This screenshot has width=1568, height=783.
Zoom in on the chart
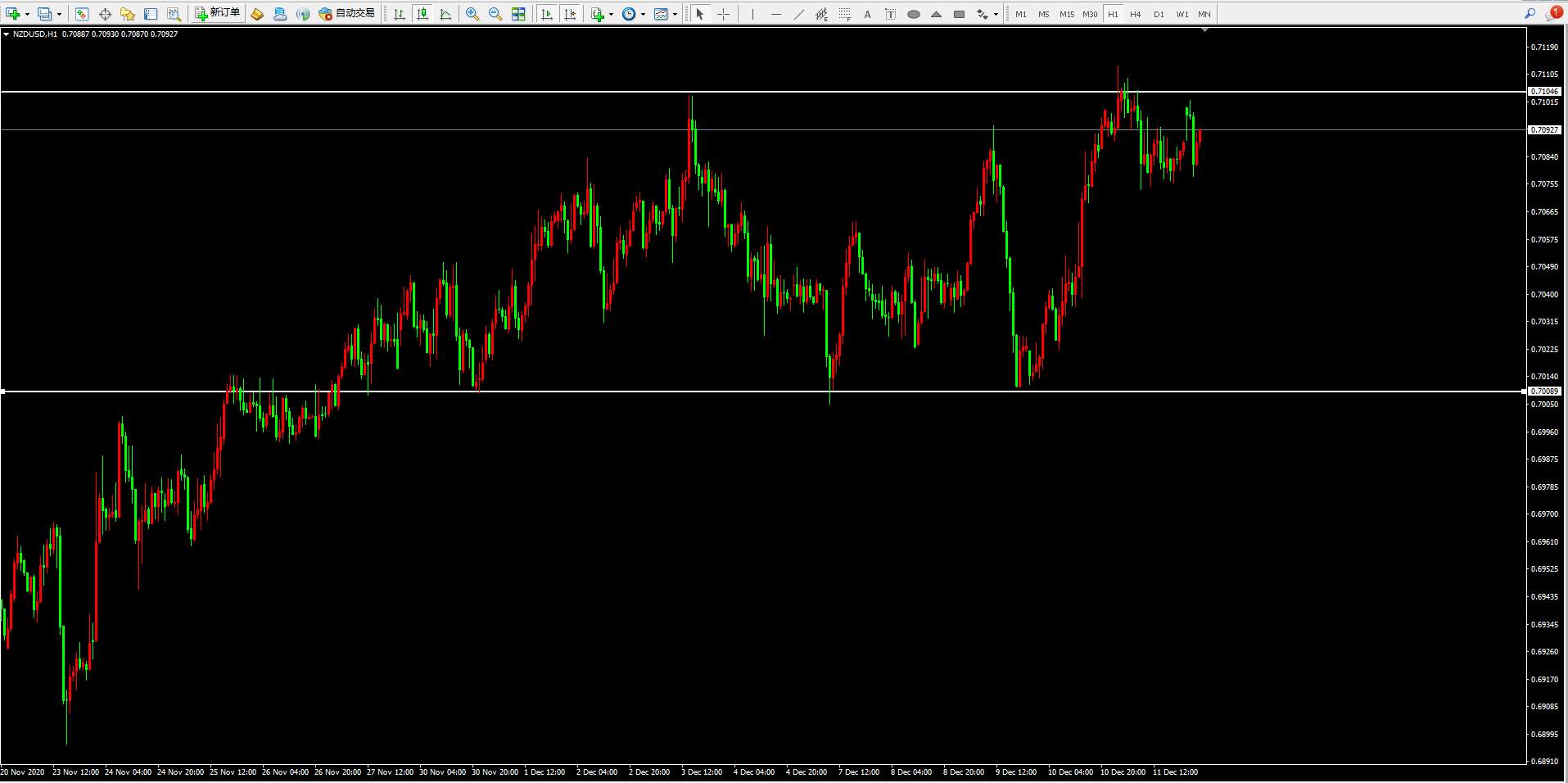click(472, 14)
